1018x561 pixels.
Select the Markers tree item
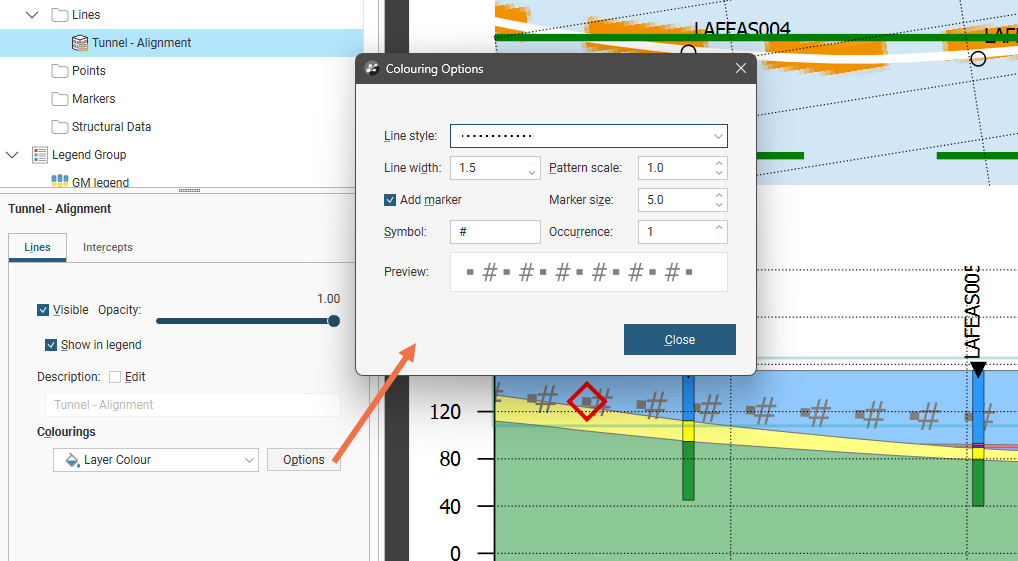click(93, 99)
